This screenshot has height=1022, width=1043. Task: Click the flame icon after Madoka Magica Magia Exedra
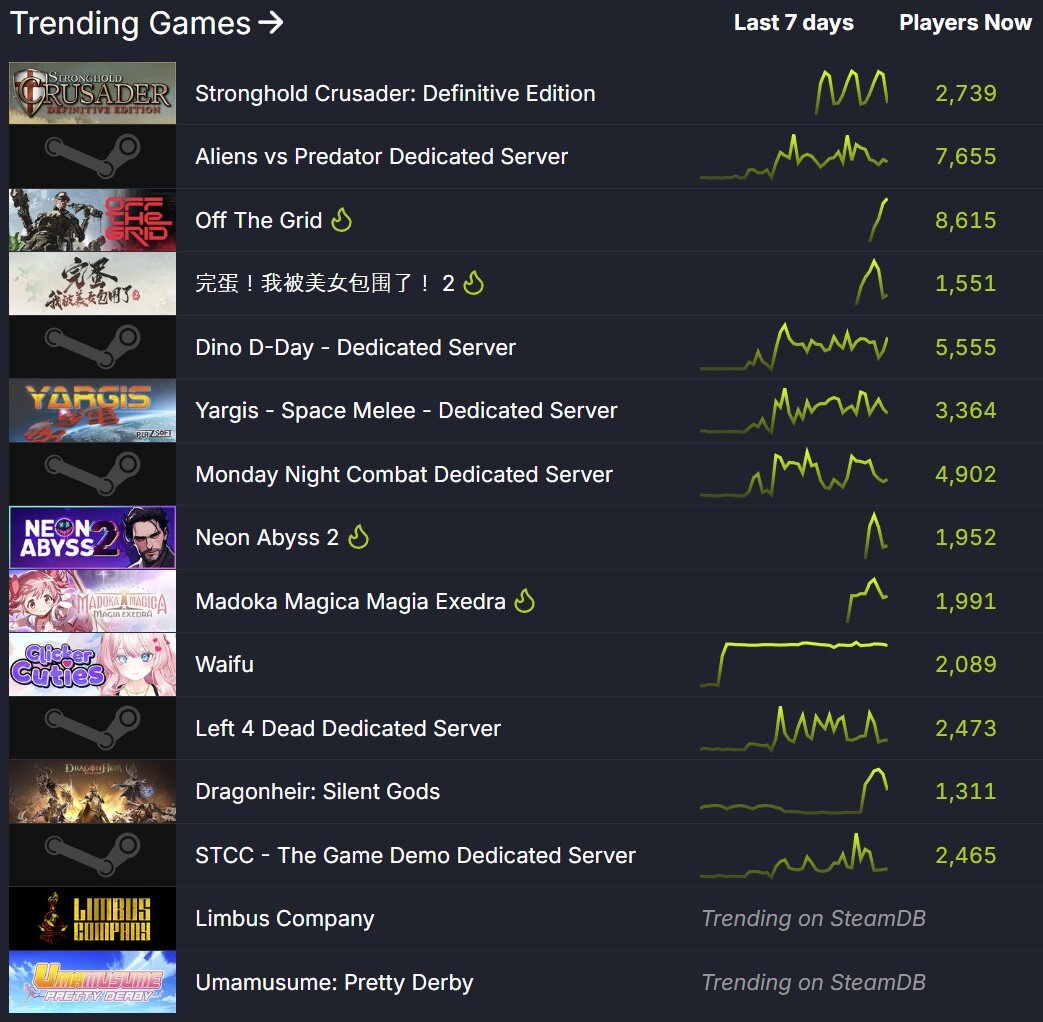coord(525,601)
